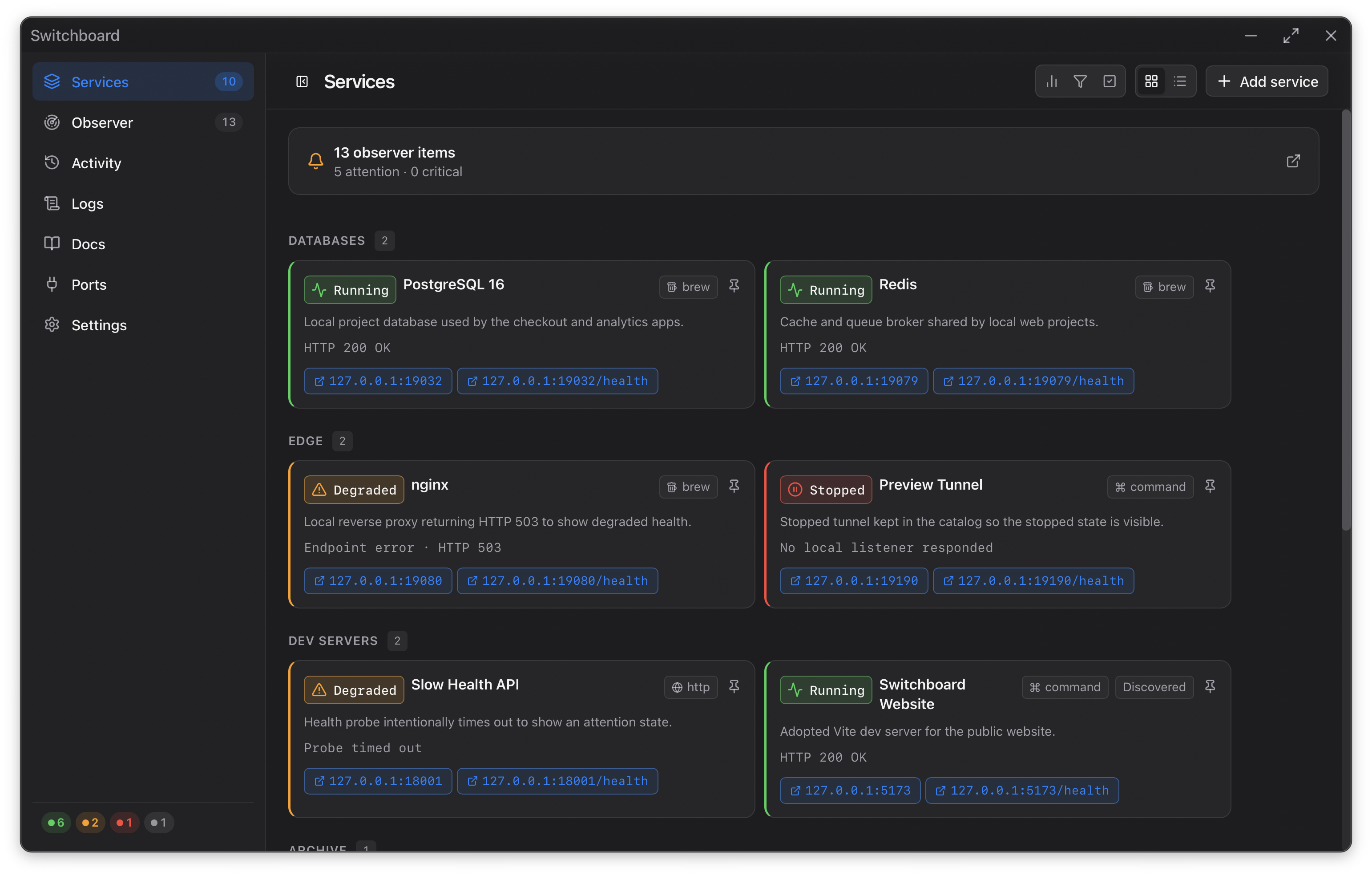Filter by red stopped count 1
The width and height of the screenshot is (1372, 876).
[124, 823]
